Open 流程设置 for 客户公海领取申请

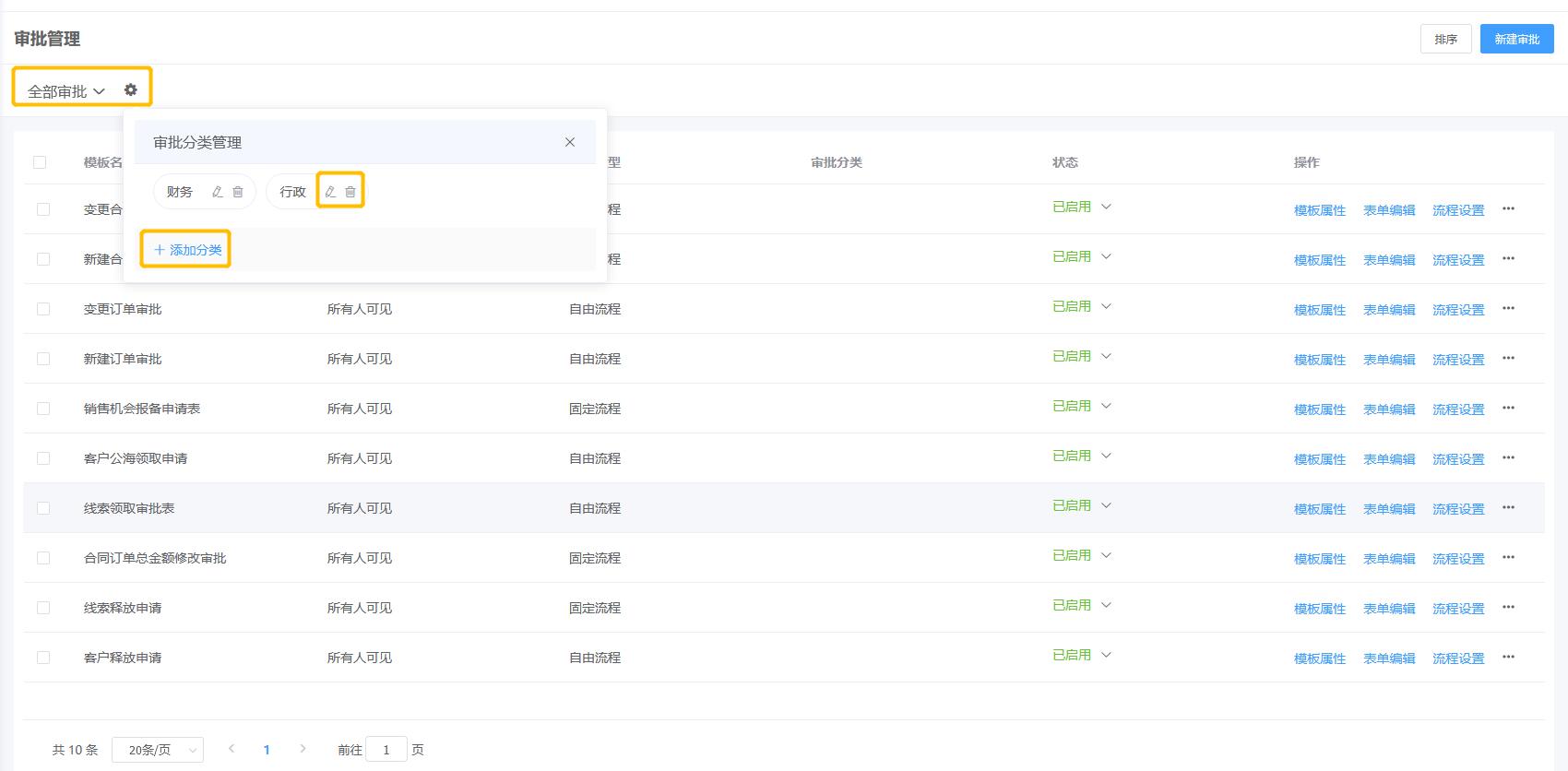1458,459
